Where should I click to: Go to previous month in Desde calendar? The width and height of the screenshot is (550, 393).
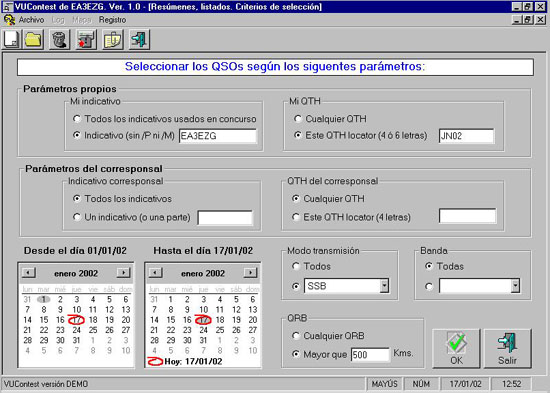coord(28,273)
